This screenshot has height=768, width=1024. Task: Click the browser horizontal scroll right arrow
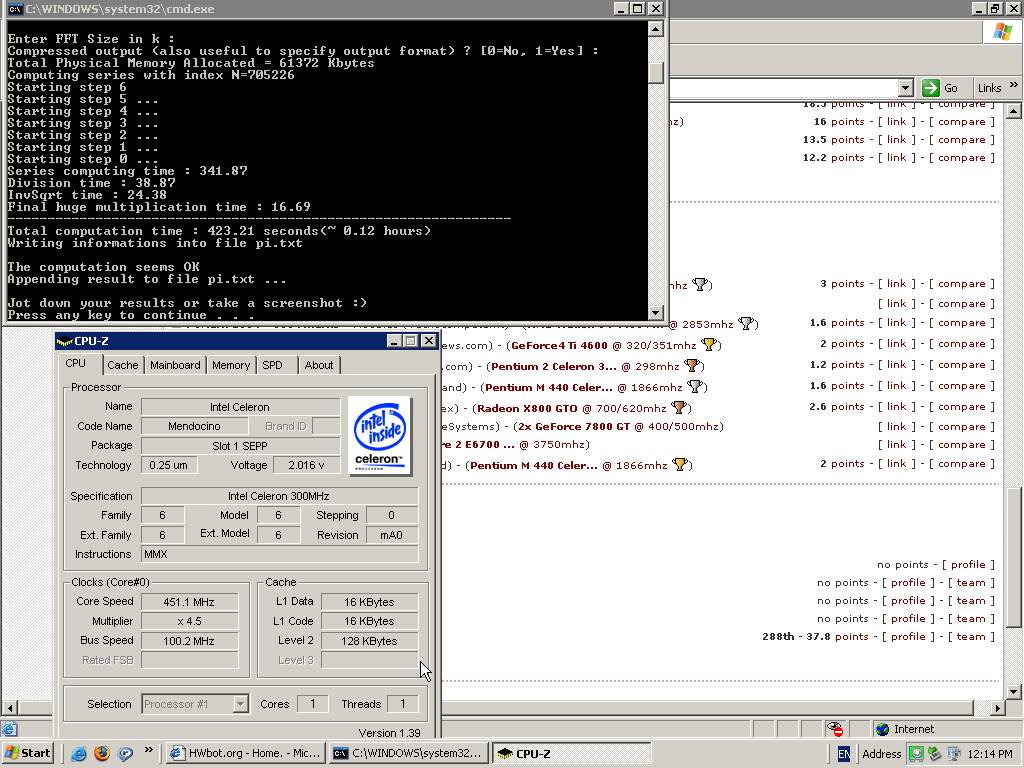pos(997,708)
